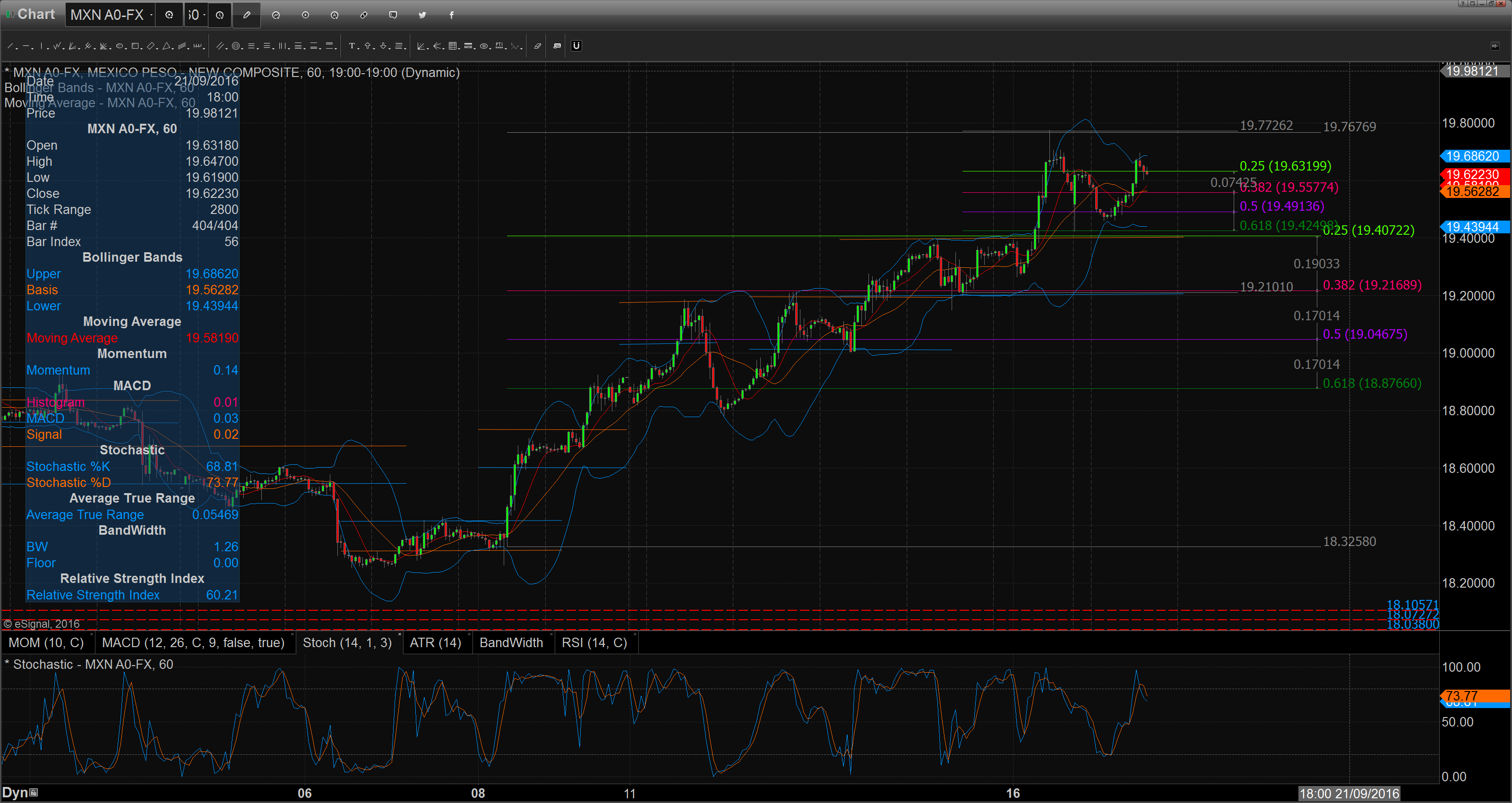Expand the ellipse tool dropdown arrow
Viewport: 1512px width, 803px height.
point(126,49)
